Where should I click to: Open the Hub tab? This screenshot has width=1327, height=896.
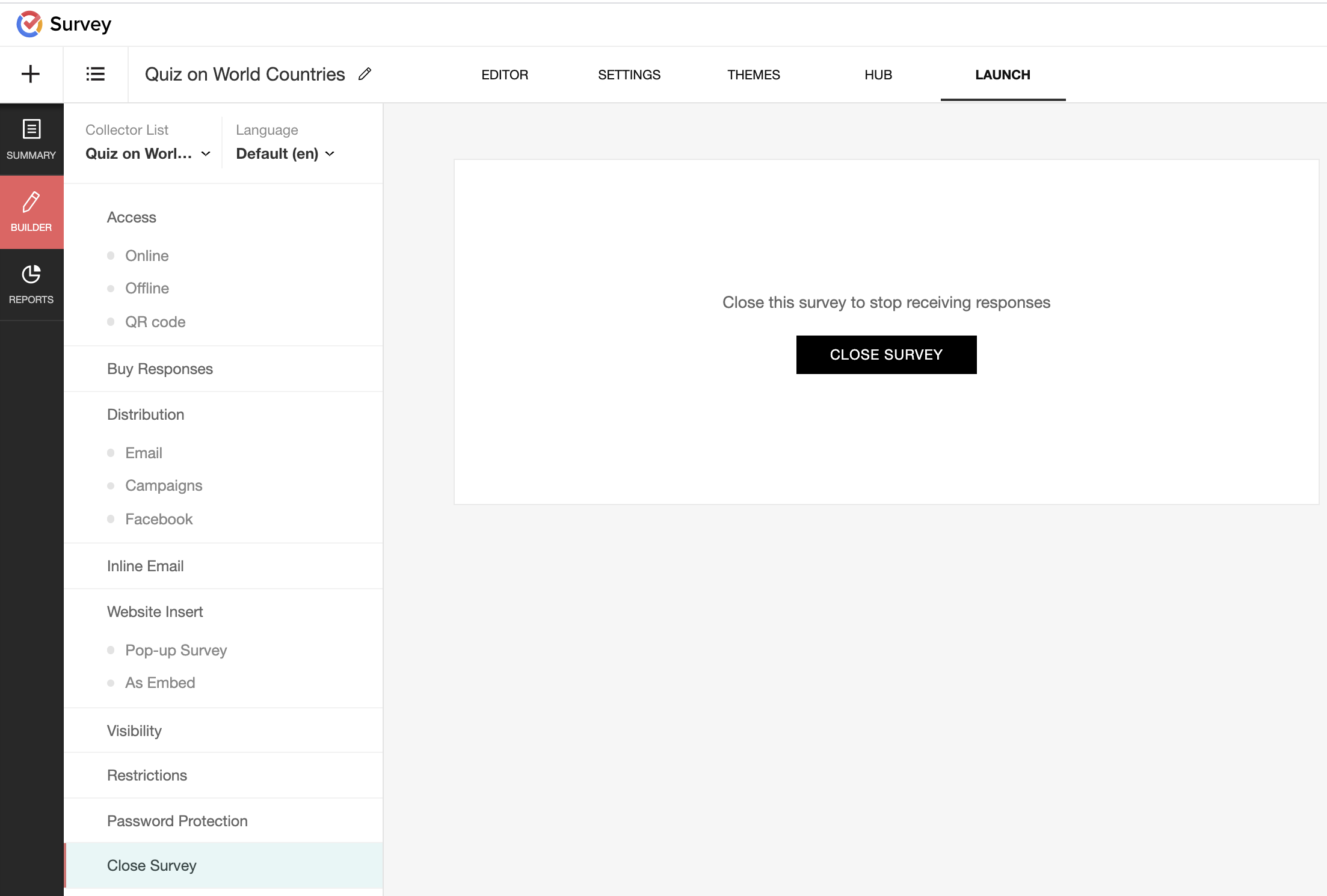coord(878,75)
